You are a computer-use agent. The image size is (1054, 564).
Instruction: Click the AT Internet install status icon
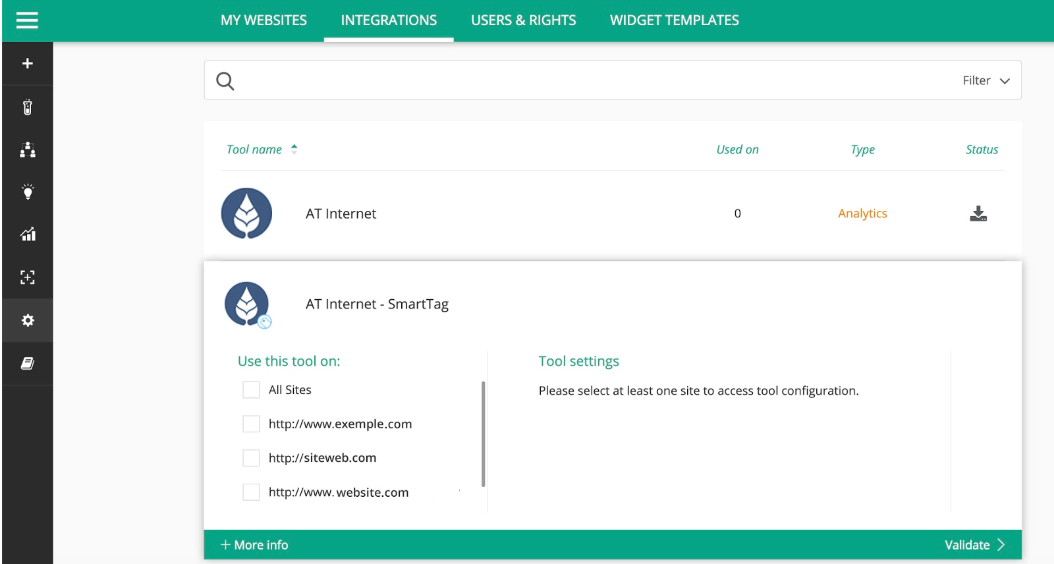point(978,214)
